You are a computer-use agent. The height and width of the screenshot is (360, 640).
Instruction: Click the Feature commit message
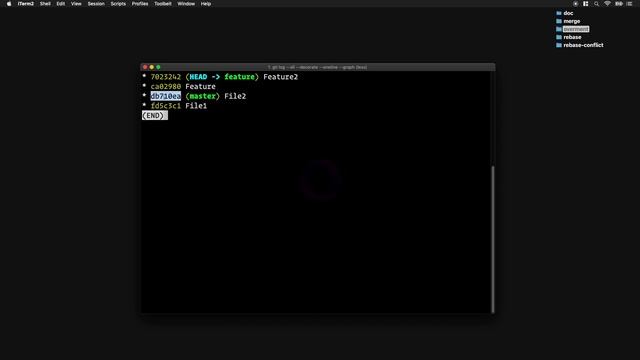[200, 87]
